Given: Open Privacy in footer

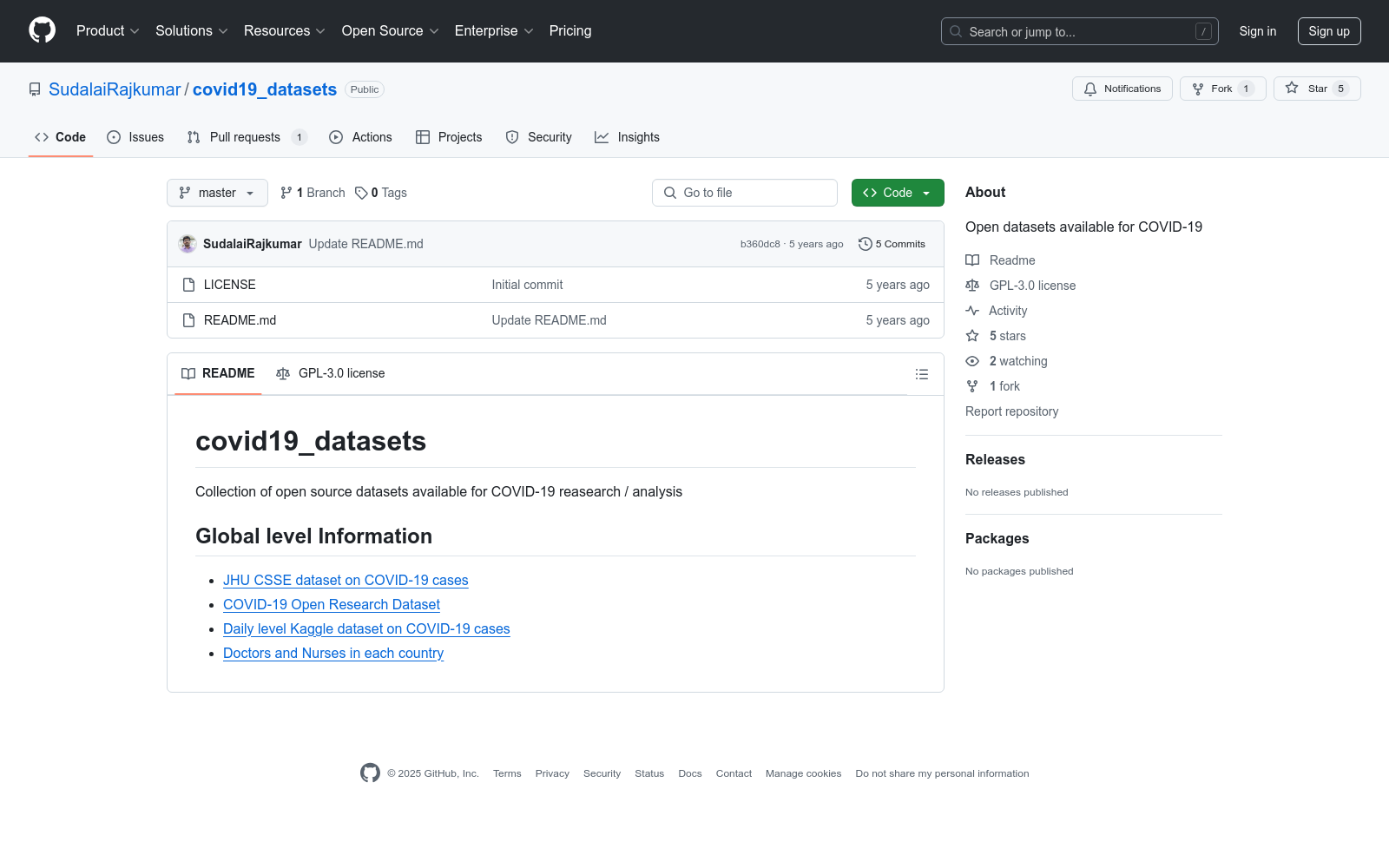Looking at the screenshot, I should coord(552,773).
